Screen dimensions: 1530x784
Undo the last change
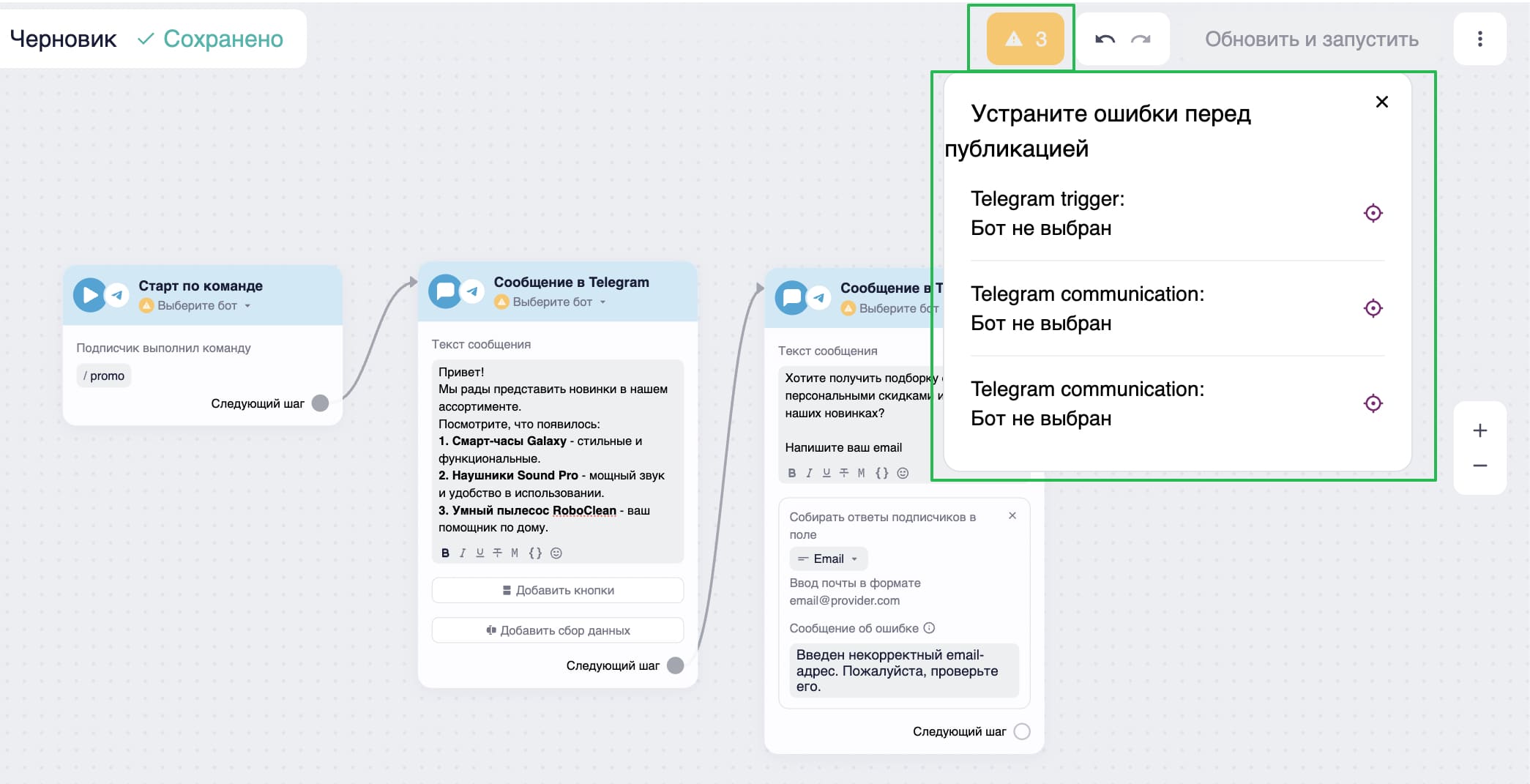pyautogui.click(x=1105, y=39)
